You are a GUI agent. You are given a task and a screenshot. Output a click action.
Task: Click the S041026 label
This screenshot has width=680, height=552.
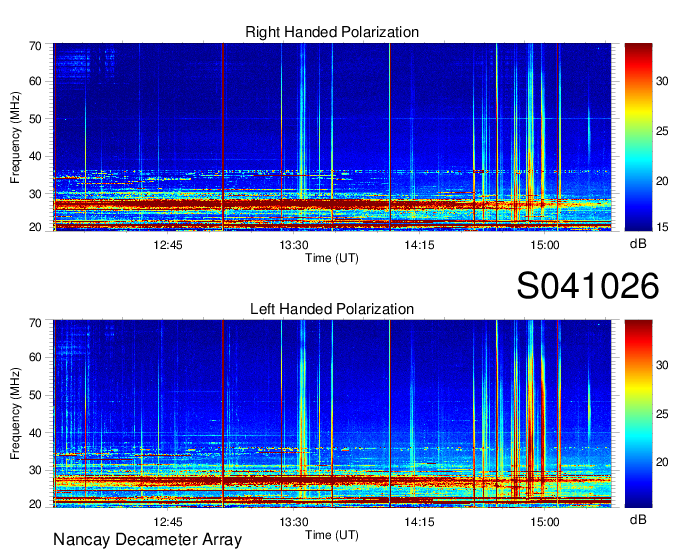588,285
